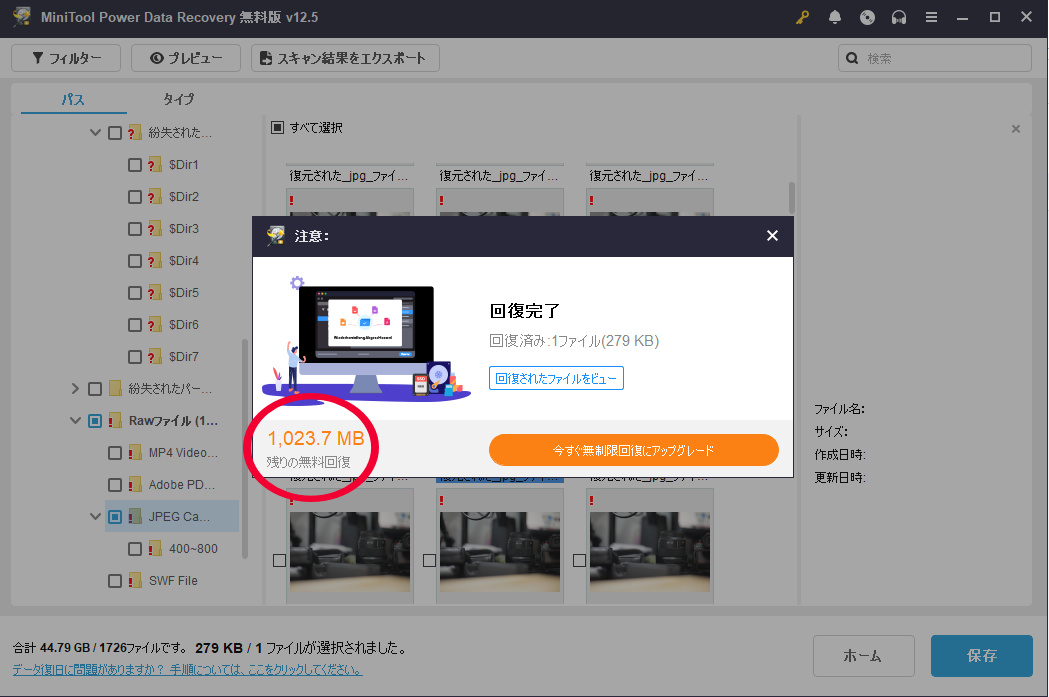Switch to the パス tab
Viewport: 1049px width, 697px height.
click(74, 100)
